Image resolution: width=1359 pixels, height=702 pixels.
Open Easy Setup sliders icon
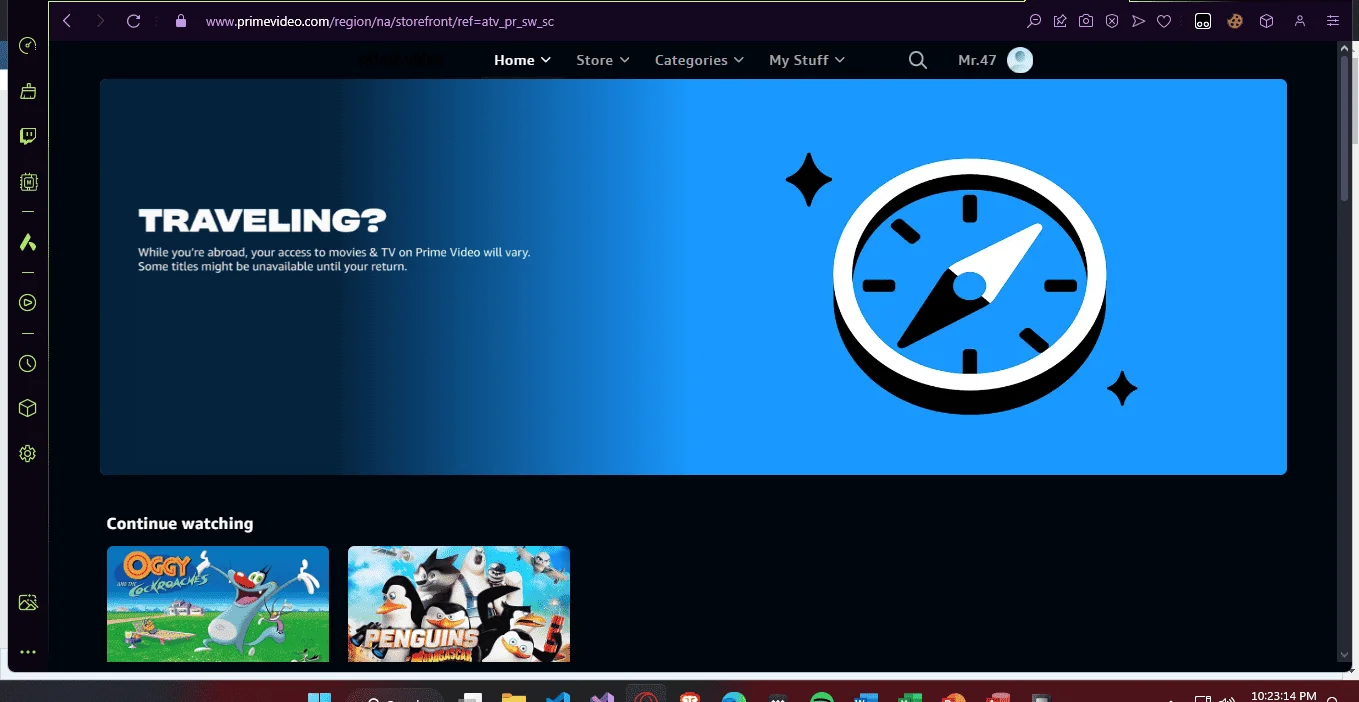(1332, 20)
